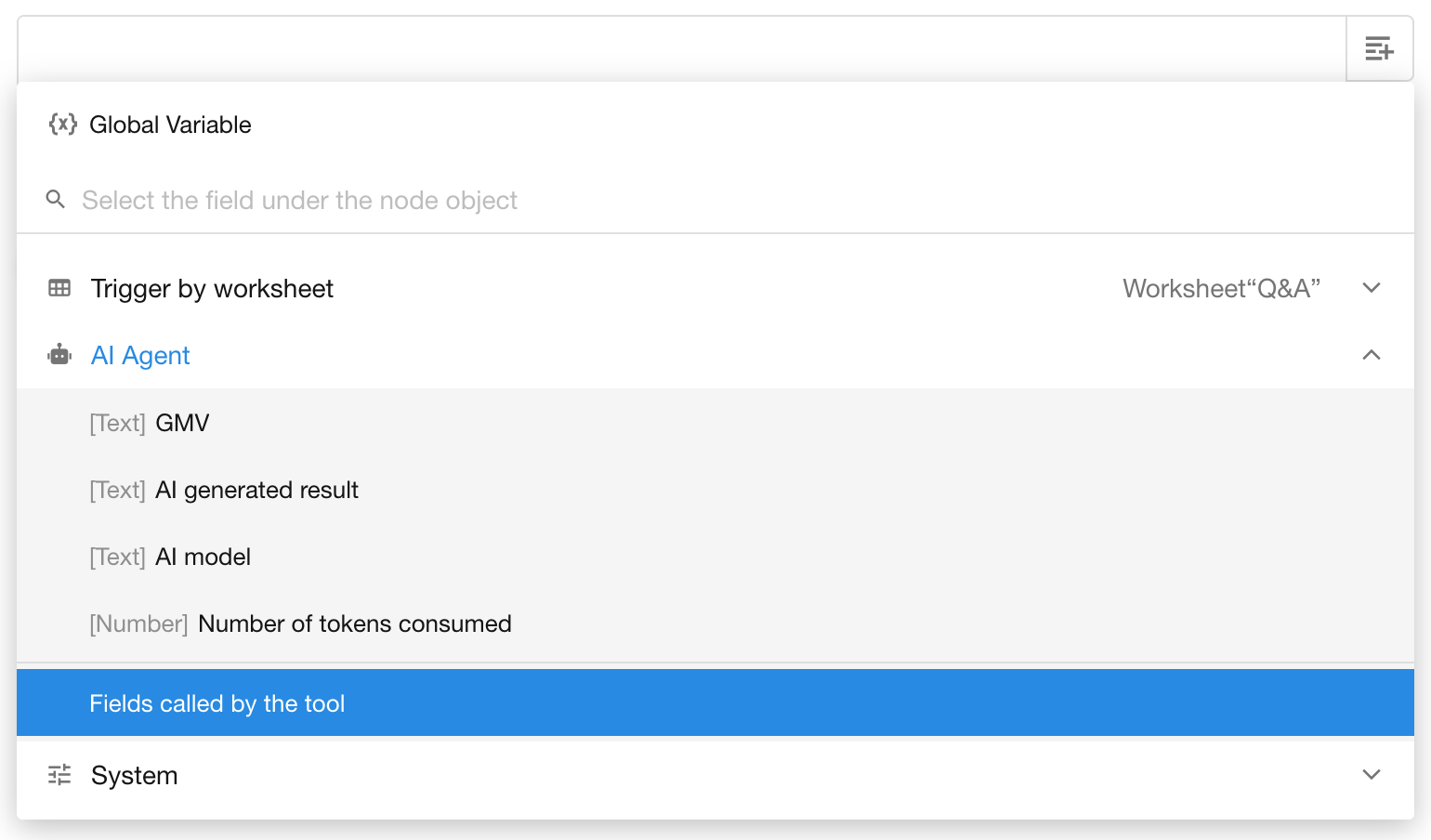Click the worksheet table icon
This screenshot has height=840, width=1431.
(x=59, y=289)
